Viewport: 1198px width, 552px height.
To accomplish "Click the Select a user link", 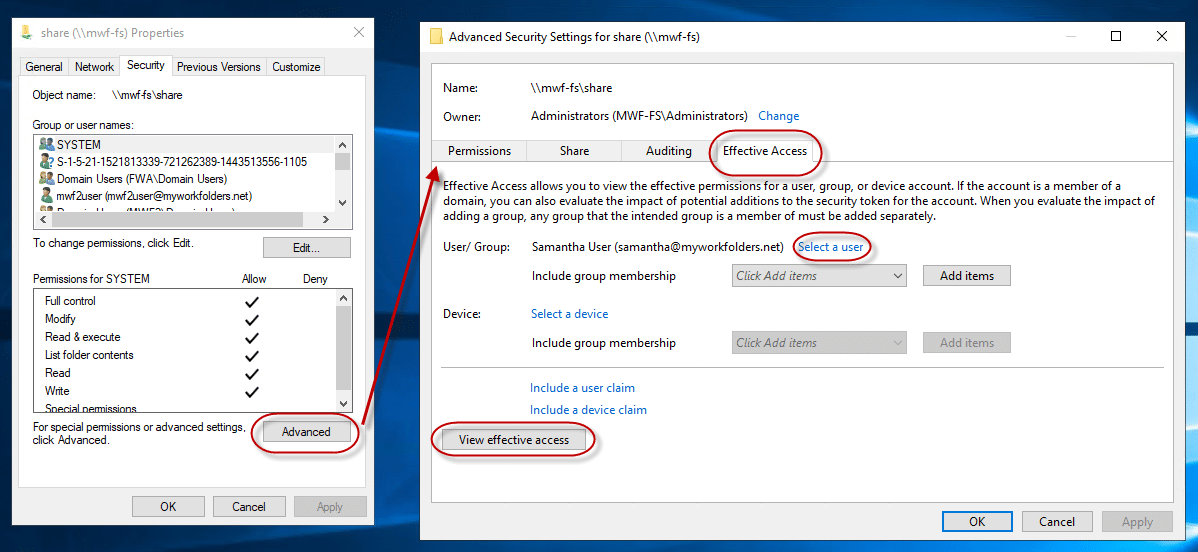I will [x=830, y=247].
